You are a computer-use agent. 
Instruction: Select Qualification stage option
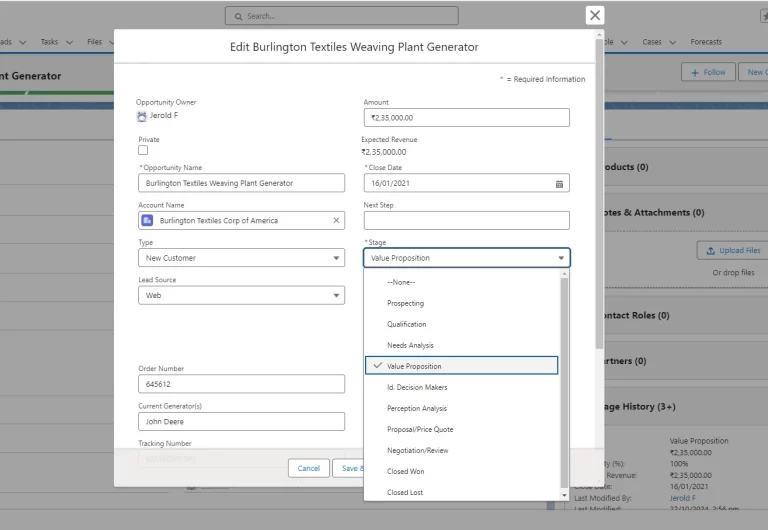tap(461, 324)
